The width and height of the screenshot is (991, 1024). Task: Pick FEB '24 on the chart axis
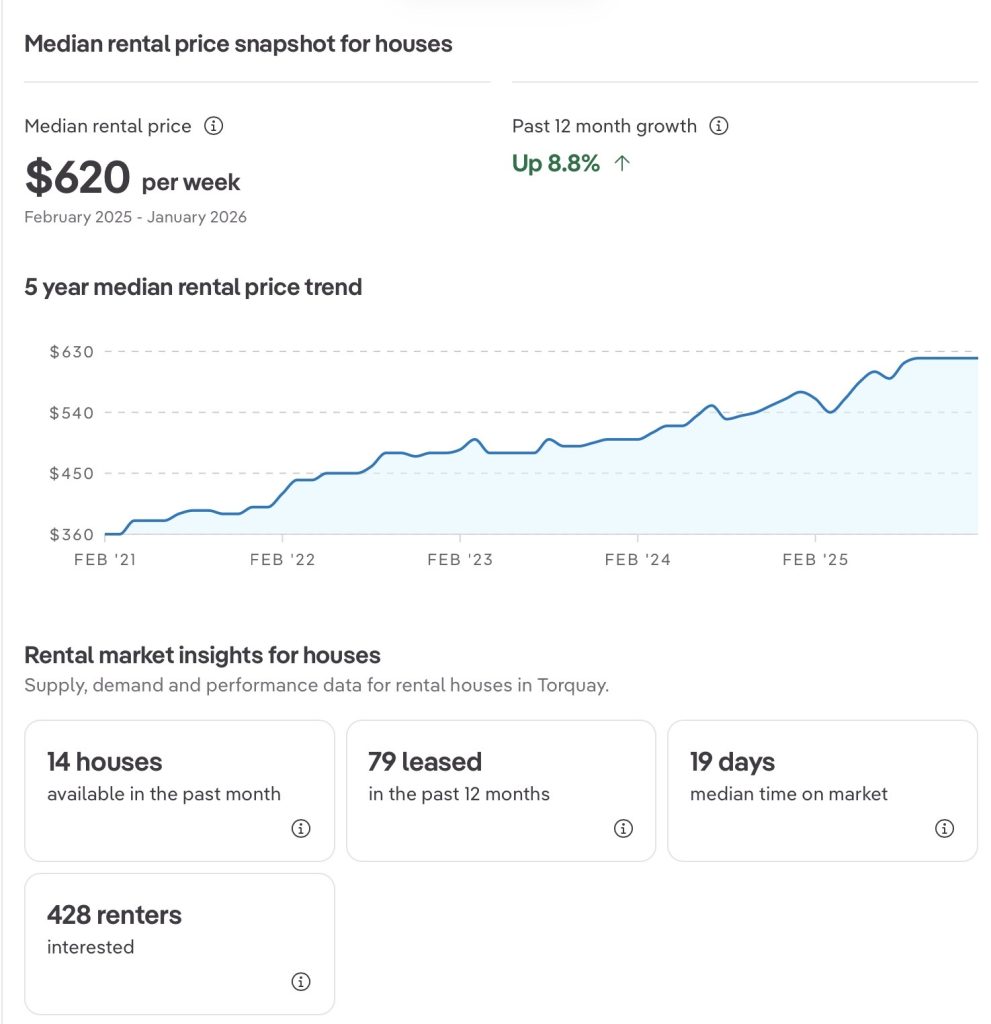pyautogui.click(x=637, y=559)
